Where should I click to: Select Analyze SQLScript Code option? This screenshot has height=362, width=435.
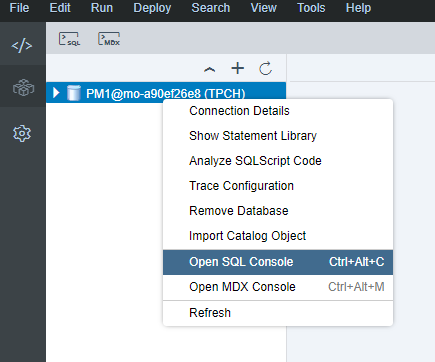tap(278, 161)
